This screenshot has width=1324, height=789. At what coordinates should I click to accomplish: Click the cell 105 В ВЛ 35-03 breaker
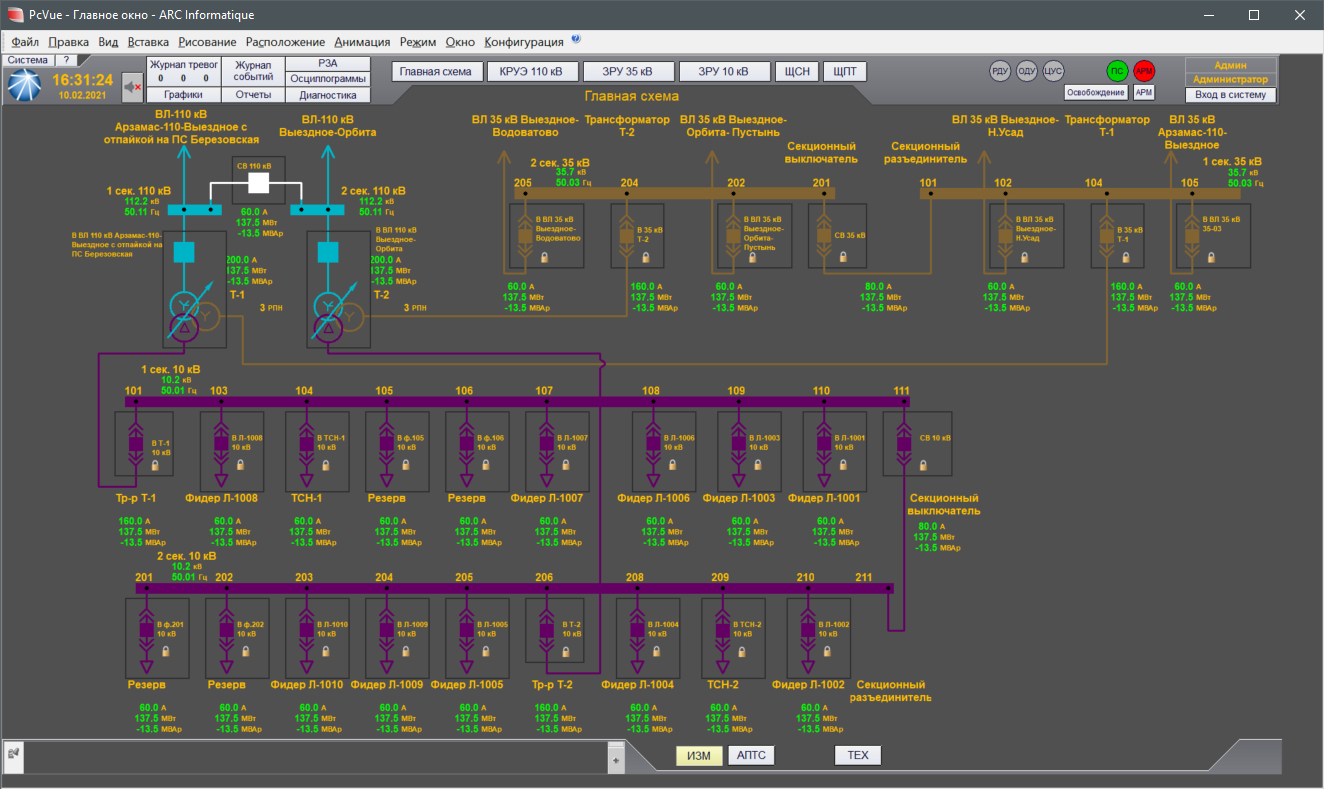pos(1191,237)
